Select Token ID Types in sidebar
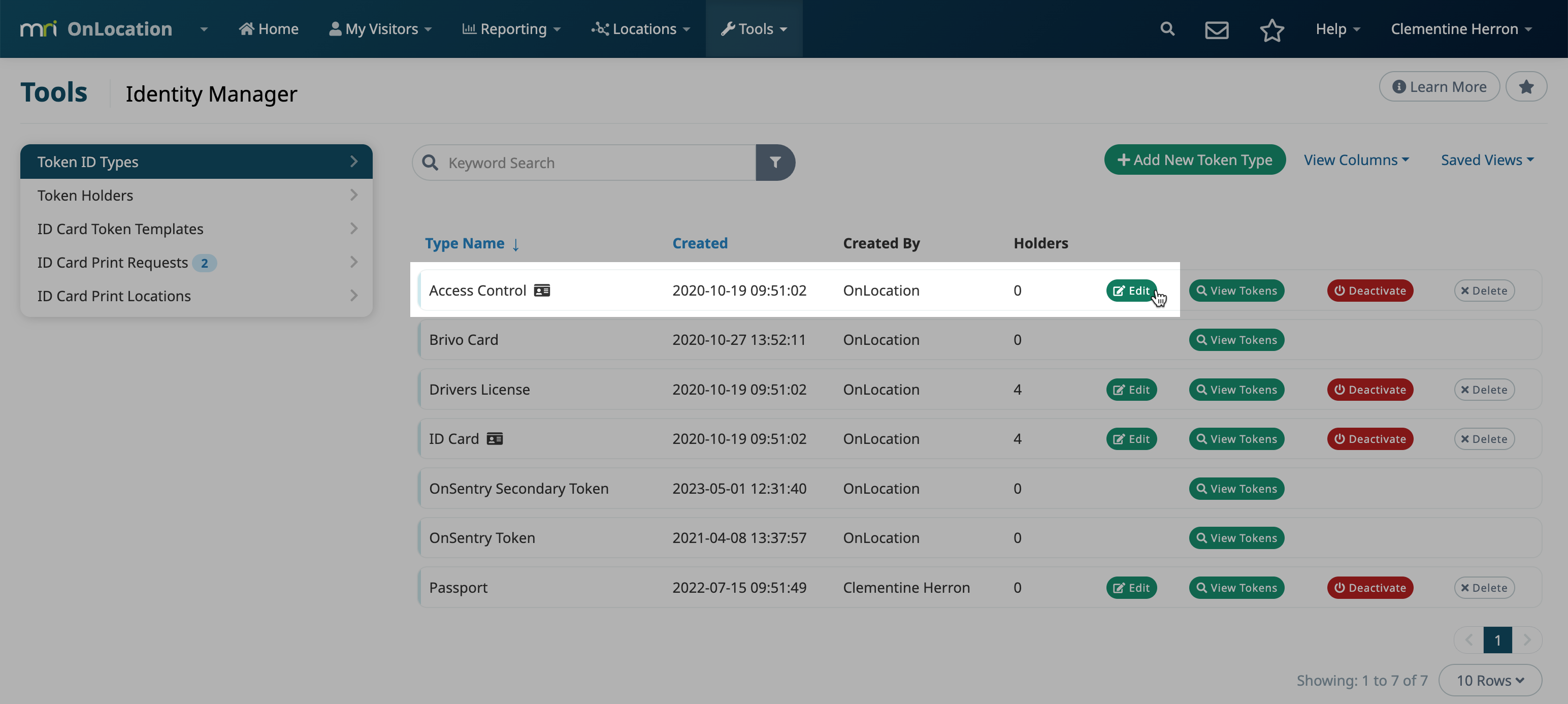Image resolution: width=1568 pixels, height=704 pixels. [x=196, y=162]
